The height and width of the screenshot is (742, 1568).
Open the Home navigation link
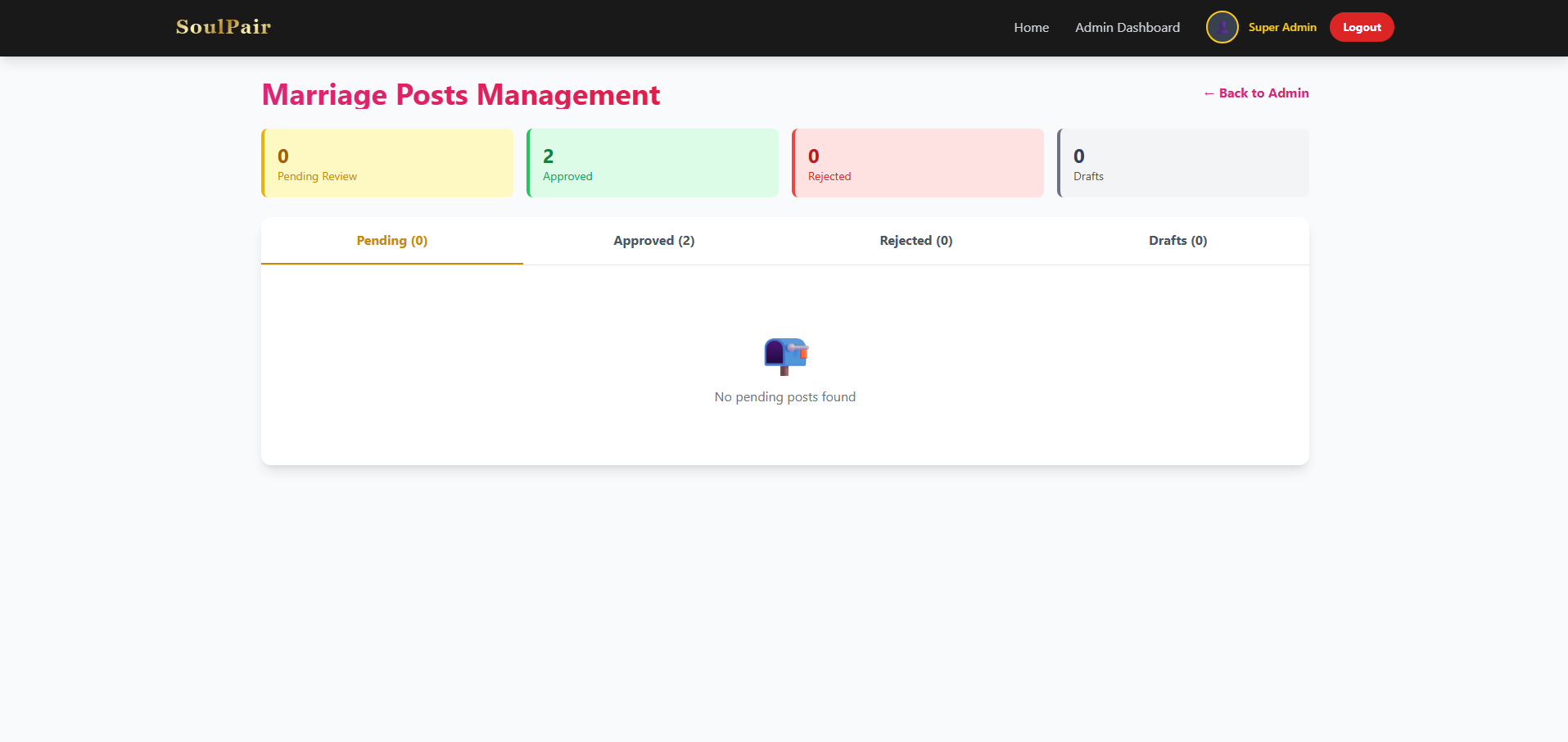coord(1031,27)
